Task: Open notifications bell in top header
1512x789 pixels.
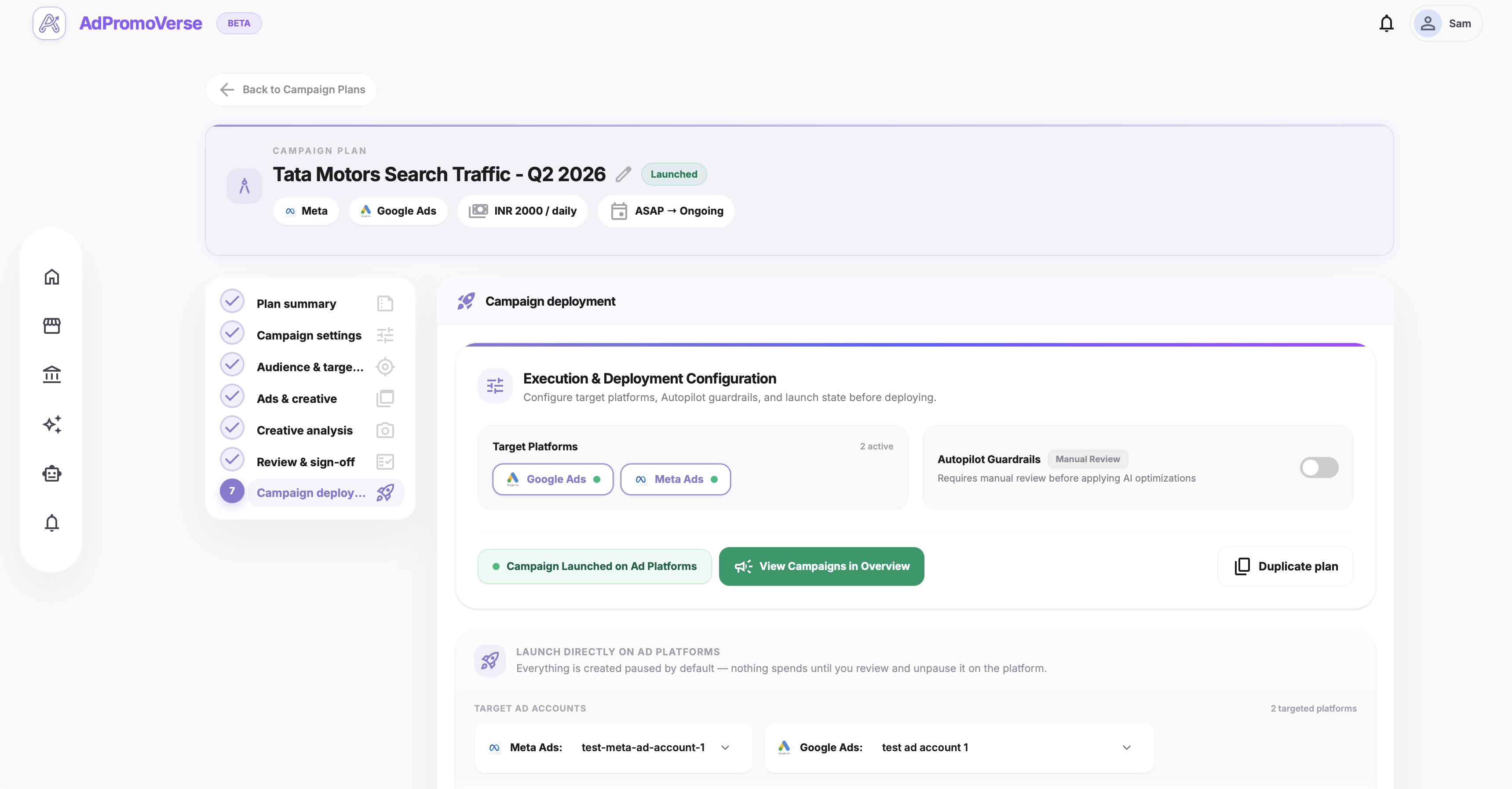Action: click(1386, 23)
